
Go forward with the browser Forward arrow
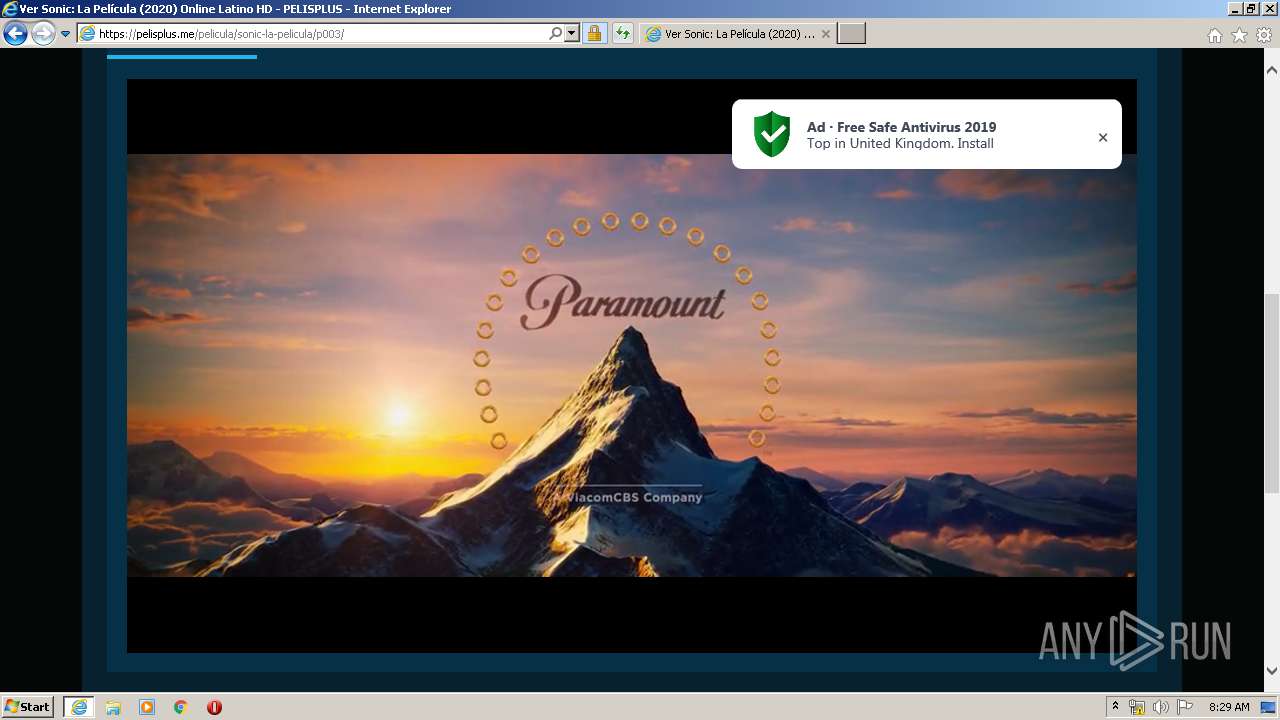(x=43, y=34)
